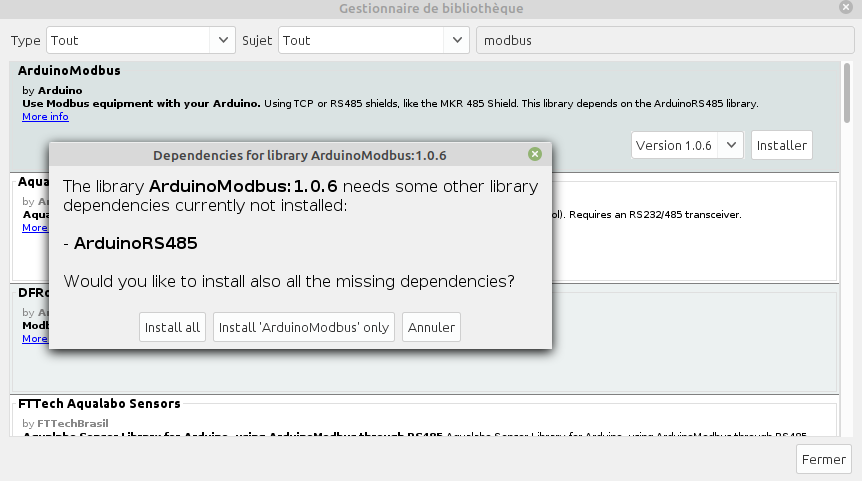Click Annuler to cancel dependencies dialog

click(431, 327)
